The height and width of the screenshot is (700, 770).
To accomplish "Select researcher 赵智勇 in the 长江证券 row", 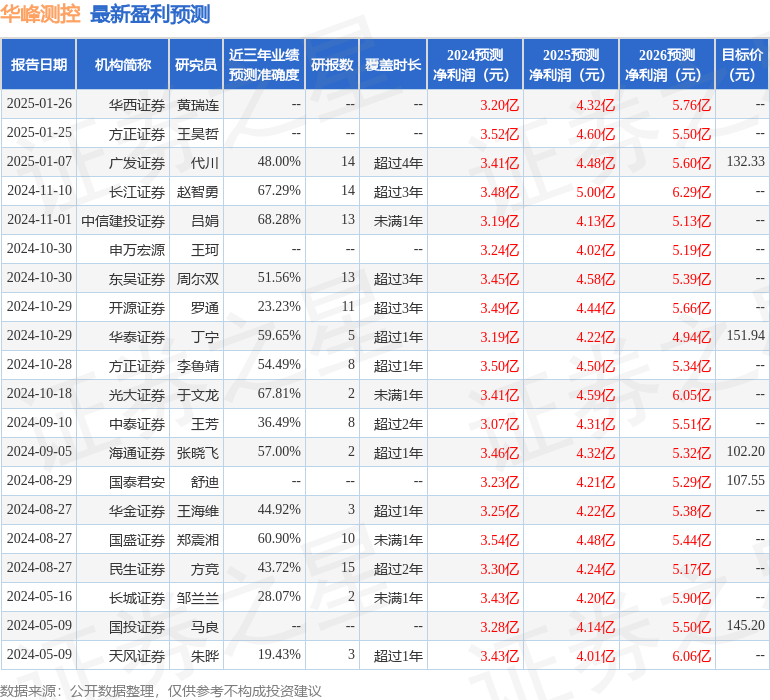I will pos(198,191).
